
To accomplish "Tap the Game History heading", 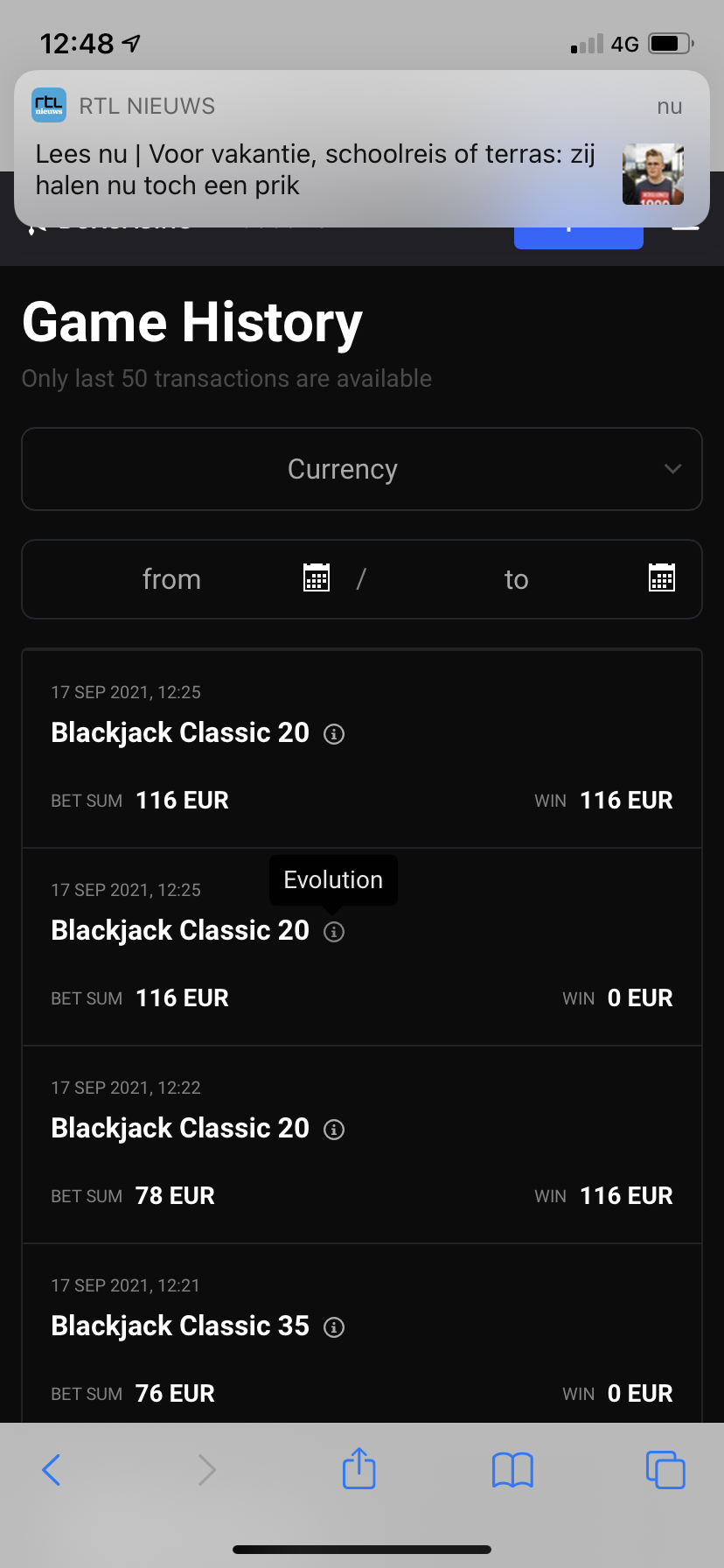I will tap(192, 323).
